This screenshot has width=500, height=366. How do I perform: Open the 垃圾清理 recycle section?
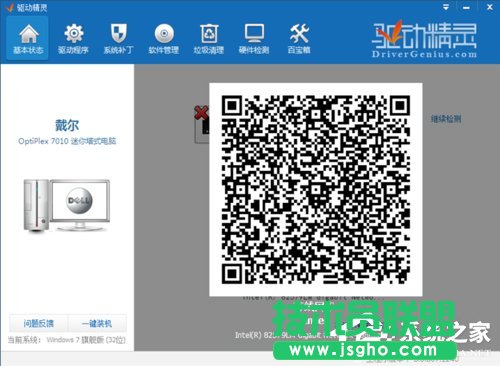pyautogui.click(x=209, y=39)
